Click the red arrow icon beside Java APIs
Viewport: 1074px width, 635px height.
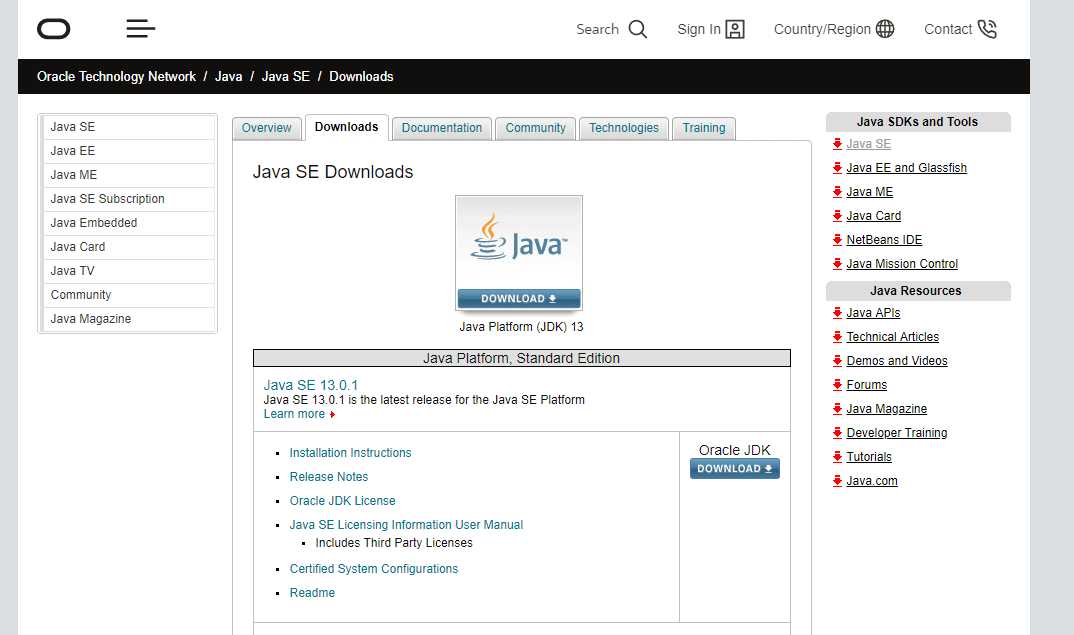pyautogui.click(x=837, y=313)
